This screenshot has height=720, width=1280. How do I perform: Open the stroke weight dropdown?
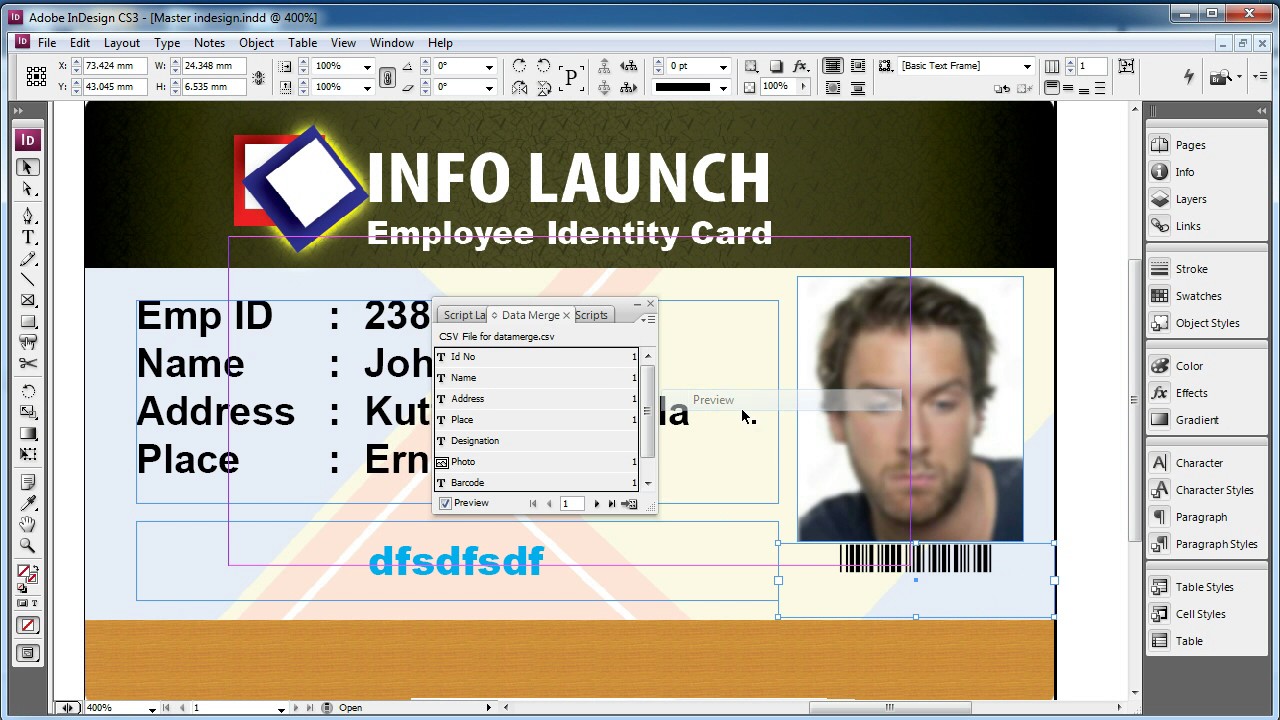723,66
